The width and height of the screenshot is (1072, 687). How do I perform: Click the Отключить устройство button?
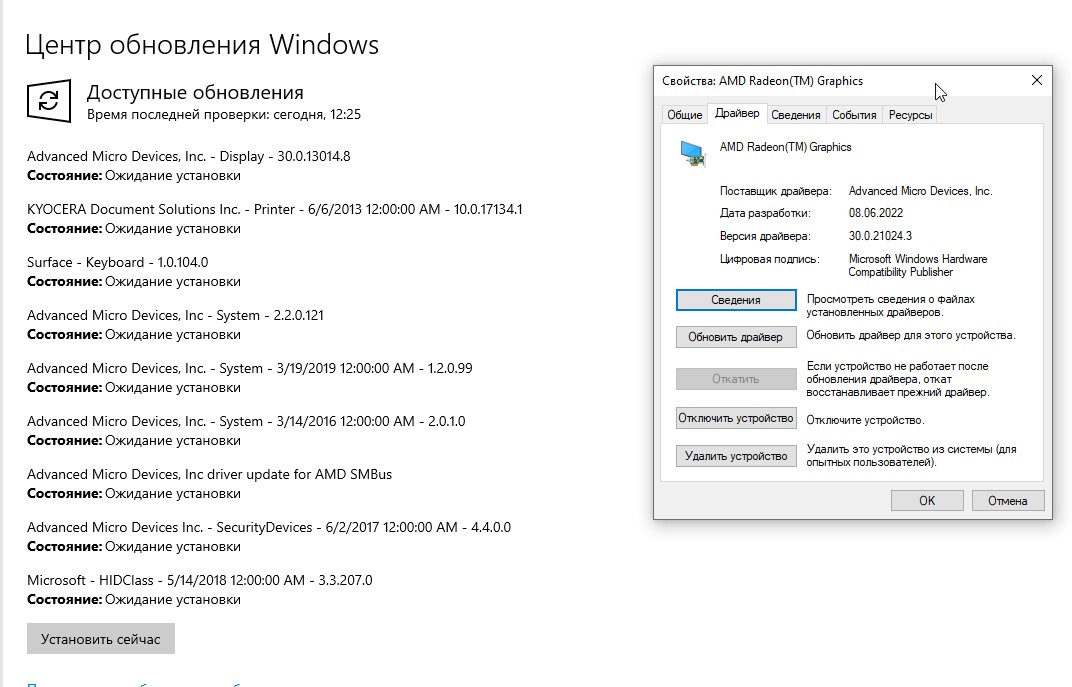(736, 418)
